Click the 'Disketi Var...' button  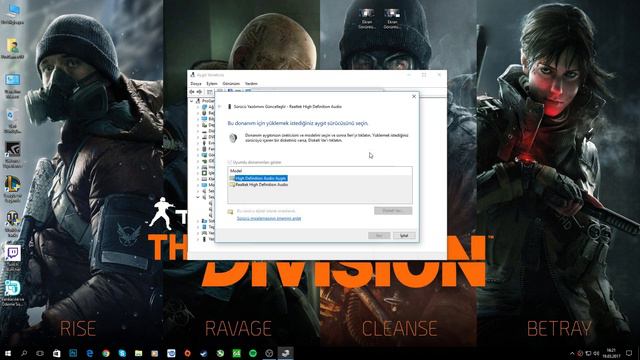(x=393, y=211)
